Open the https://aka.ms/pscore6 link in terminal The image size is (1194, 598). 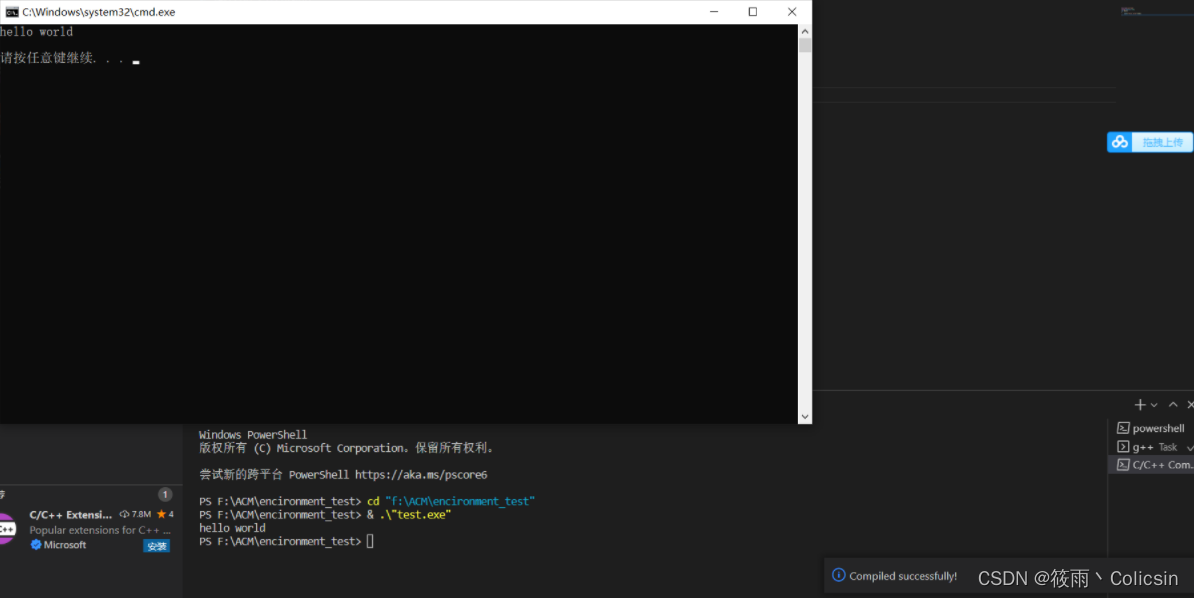point(421,475)
